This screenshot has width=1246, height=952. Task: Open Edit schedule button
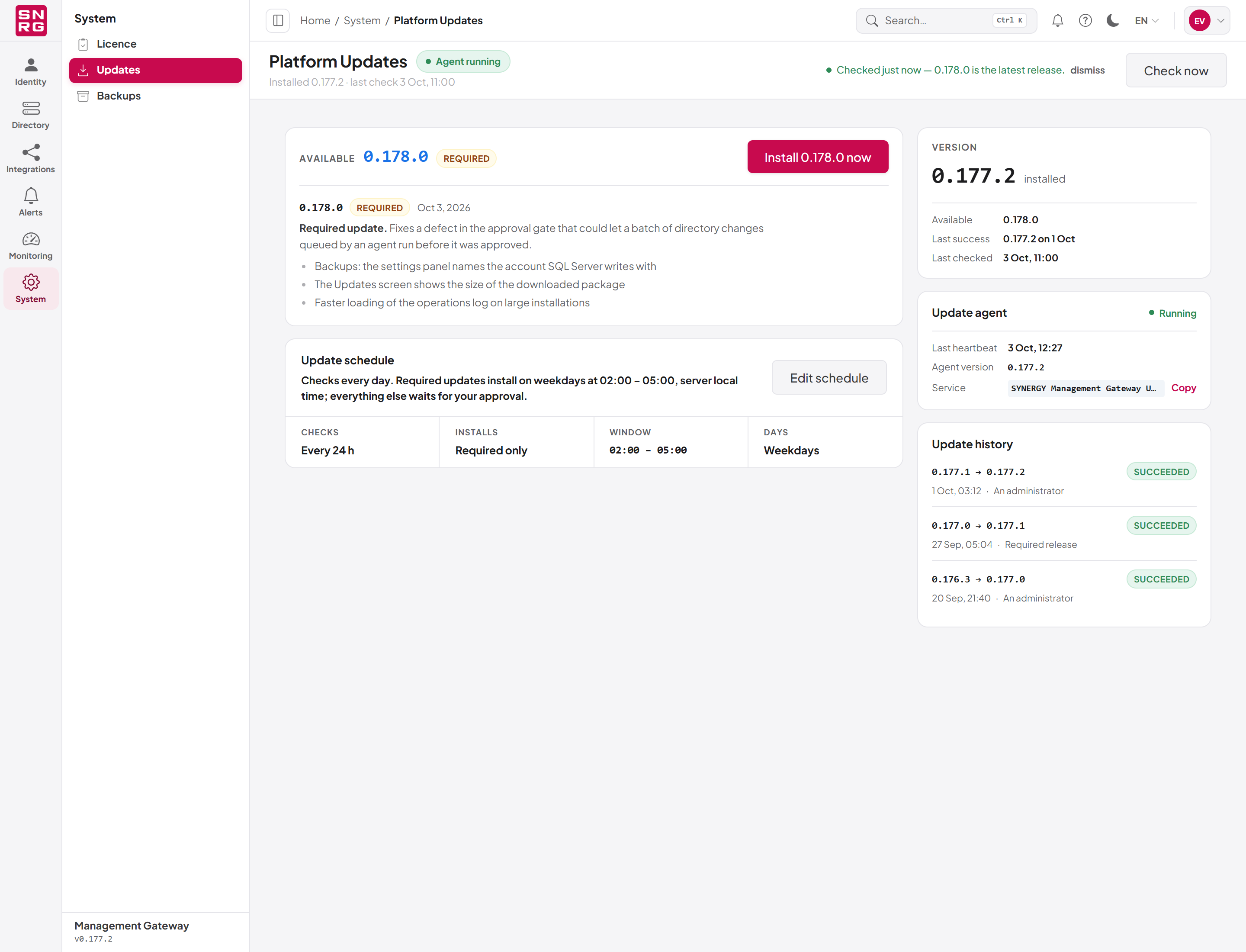pyautogui.click(x=829, y=378)
